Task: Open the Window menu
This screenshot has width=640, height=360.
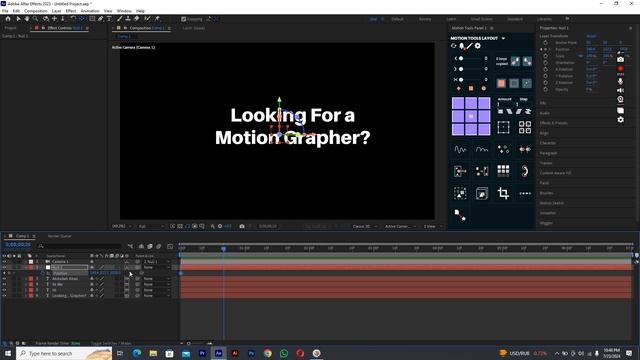Action: tap(124, 11)
